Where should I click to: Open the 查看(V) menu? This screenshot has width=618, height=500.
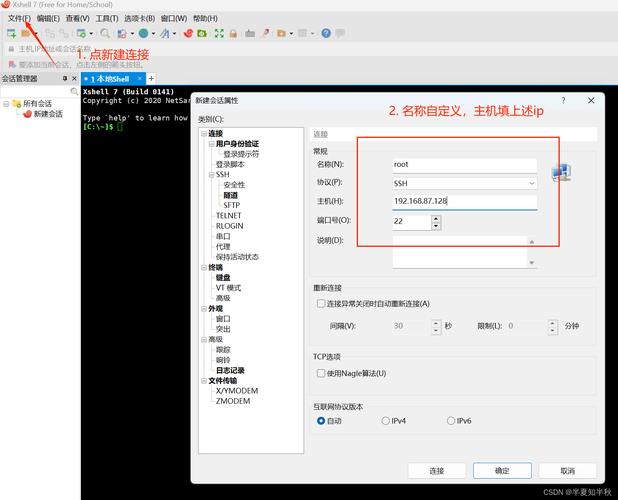coord(78,18)
